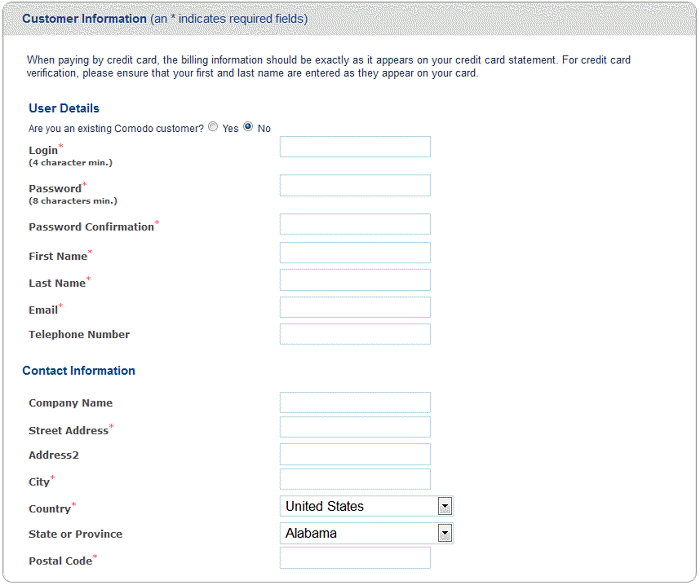
Task: Click the Alabama state combo box
Action: [367, 533]
